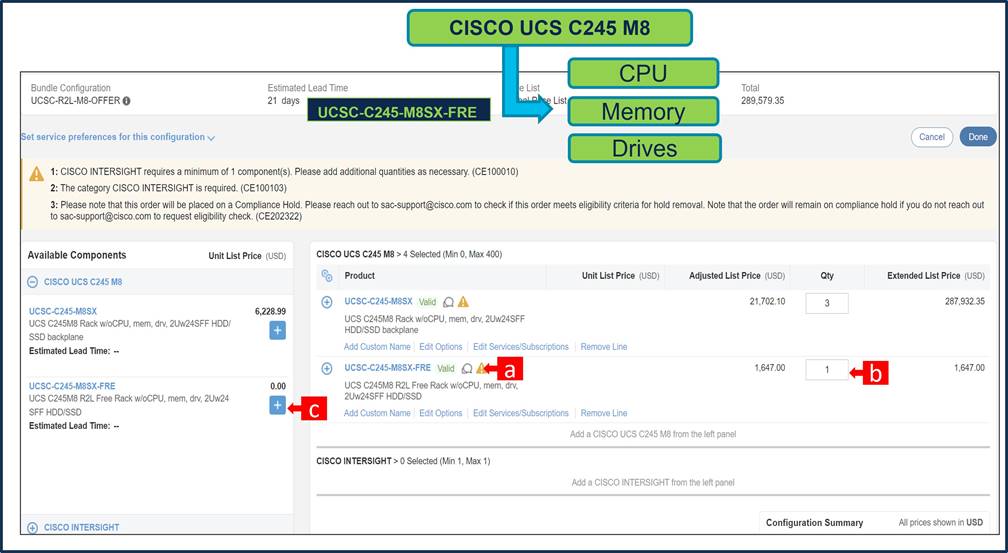Collapse CISCO UCS C245 M8 category
Screen dimensions: 1008x553
click(x=33, y=282)
